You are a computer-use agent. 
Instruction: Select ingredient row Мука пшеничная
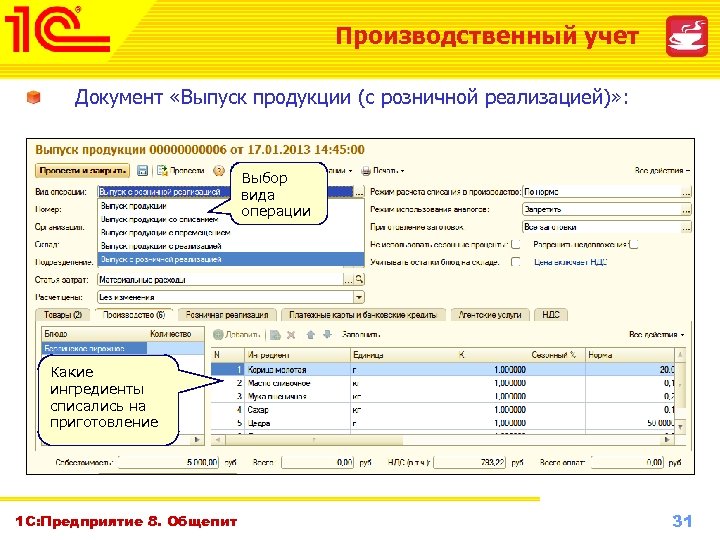(443, 396)
